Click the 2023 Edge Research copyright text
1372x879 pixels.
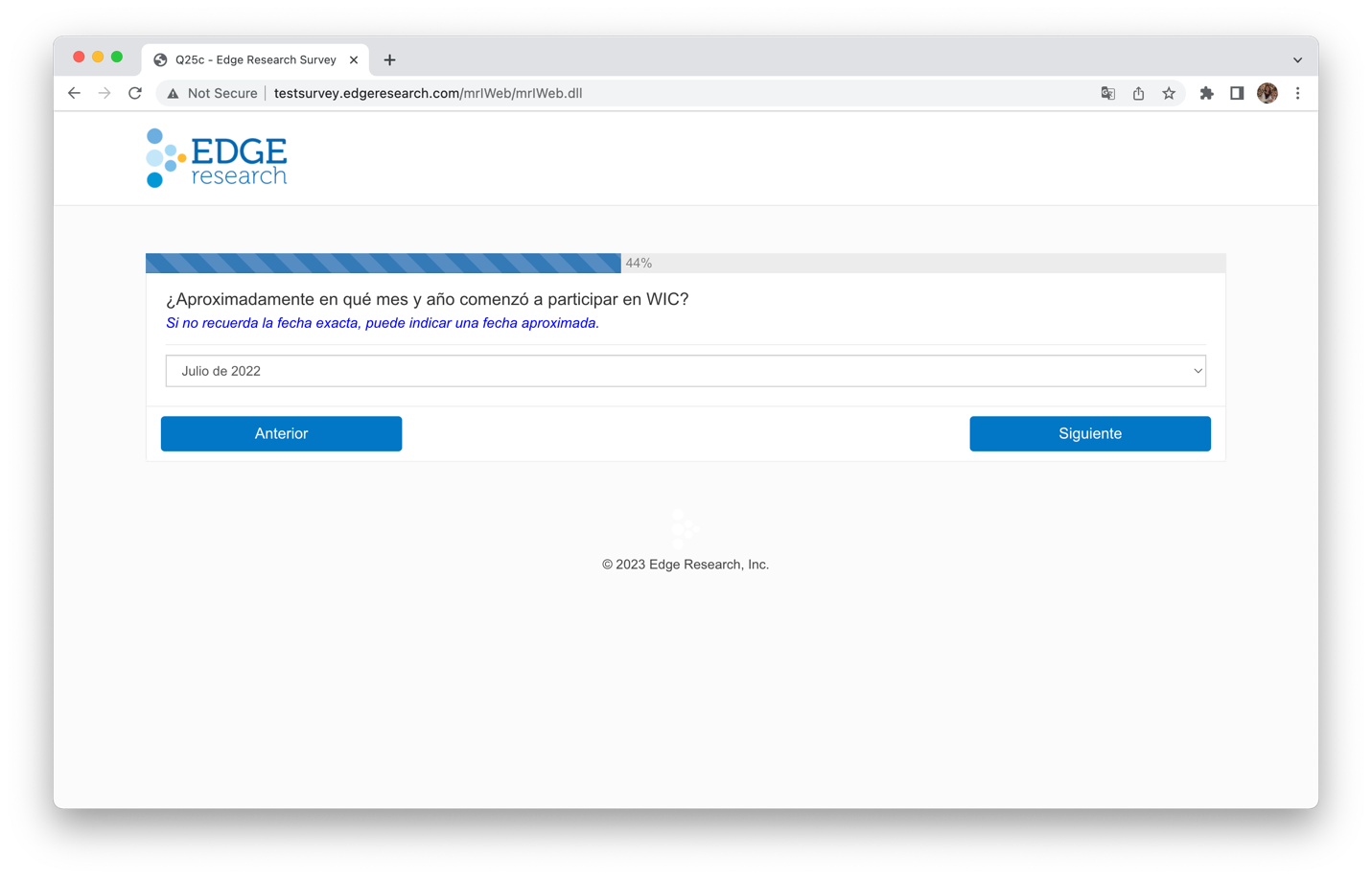[x=686, y=565]
